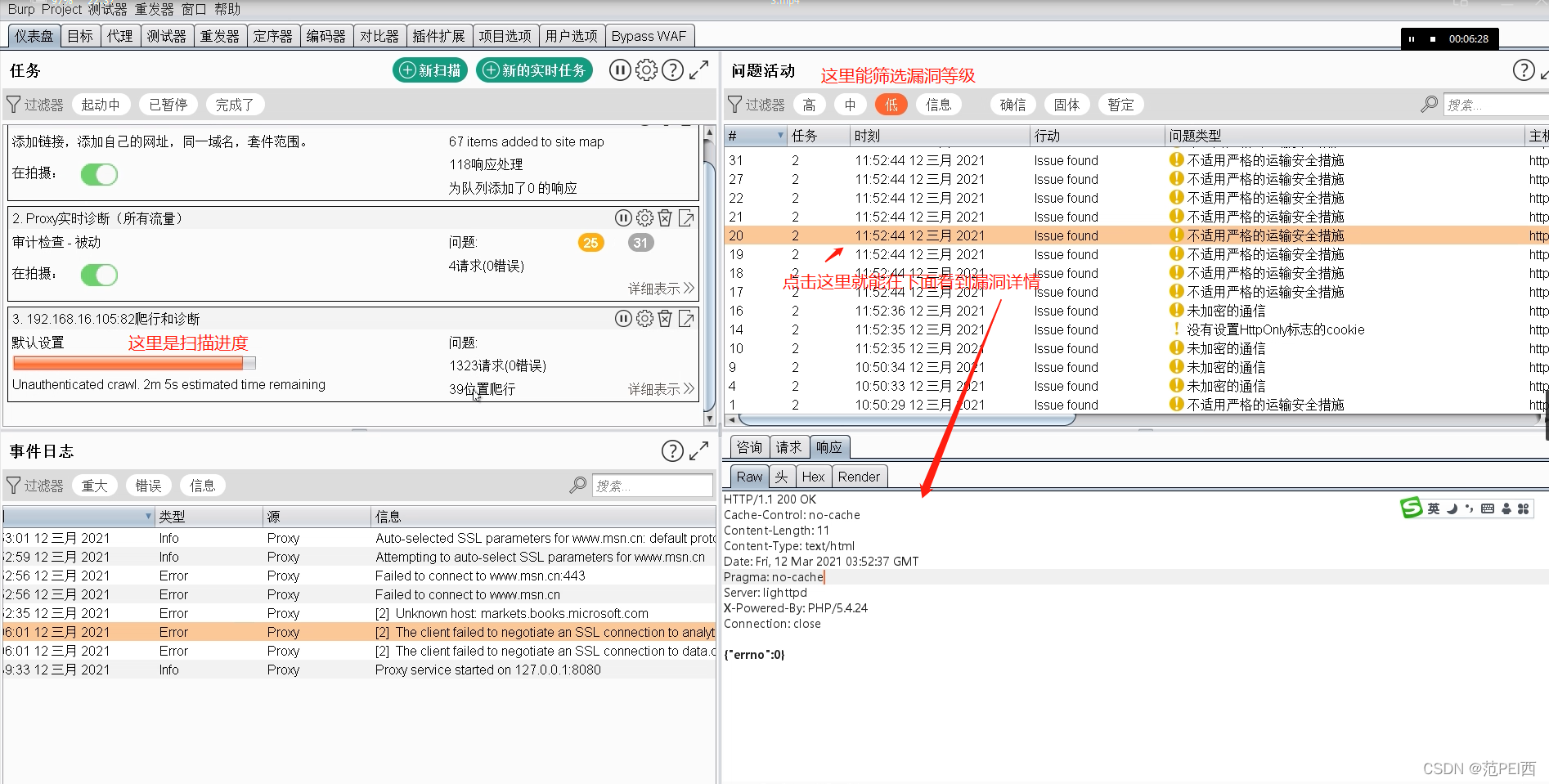Start a new scan

[430, 70]
